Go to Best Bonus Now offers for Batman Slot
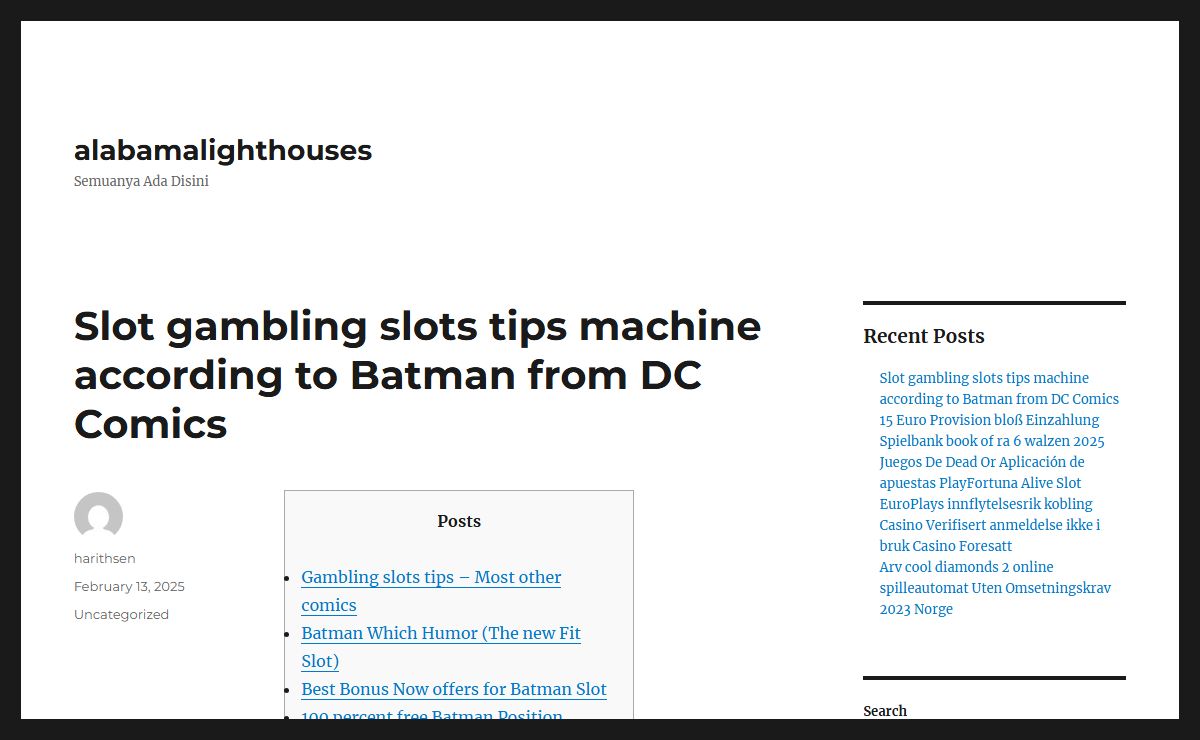 coord(454,689)
